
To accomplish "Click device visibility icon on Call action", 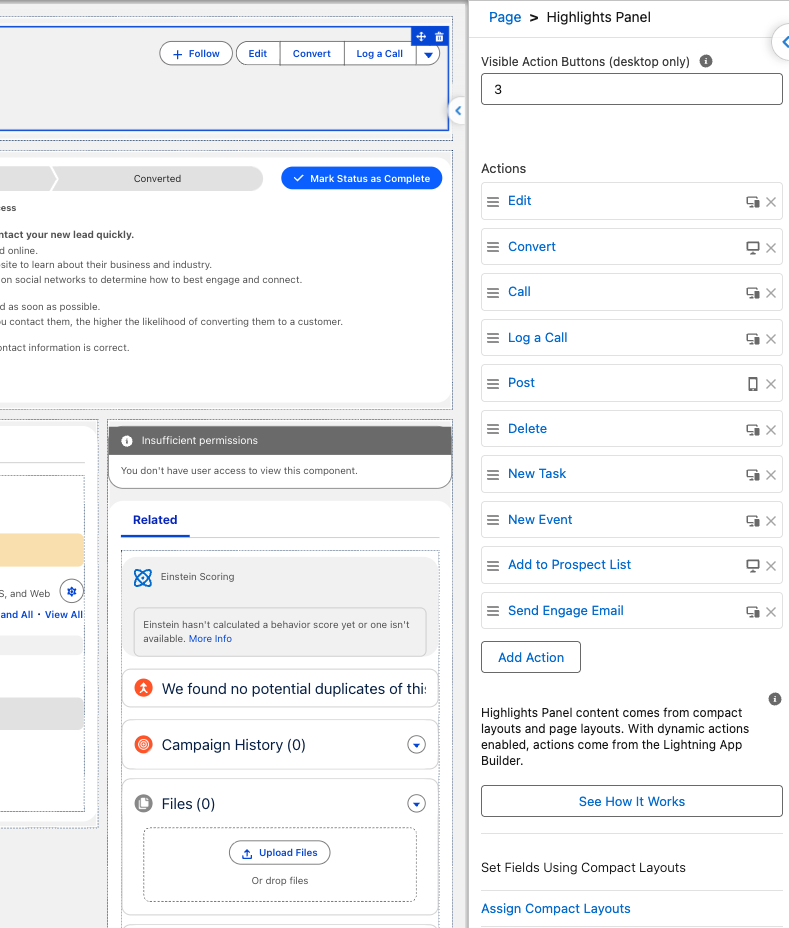I will pos(752,293).
